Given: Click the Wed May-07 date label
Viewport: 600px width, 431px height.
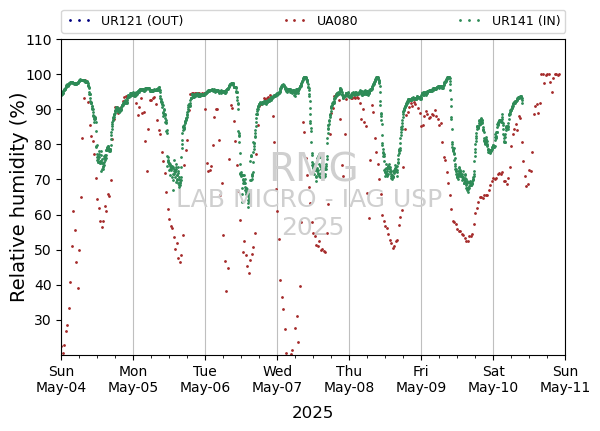Looking at the screenshot, I should point(277,379).
